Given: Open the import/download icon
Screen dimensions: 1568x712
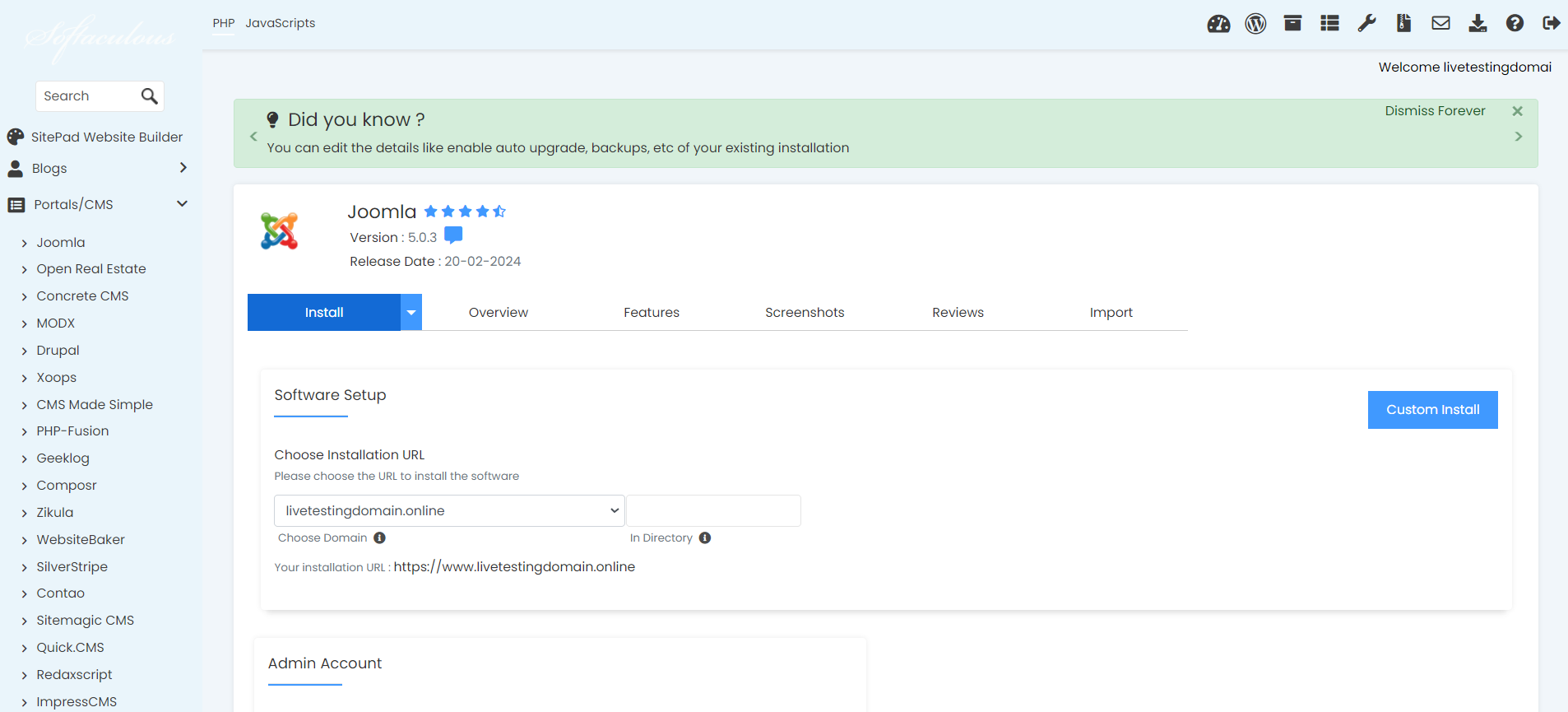Looking at the screenshot, I should [x=1478, y=23].
